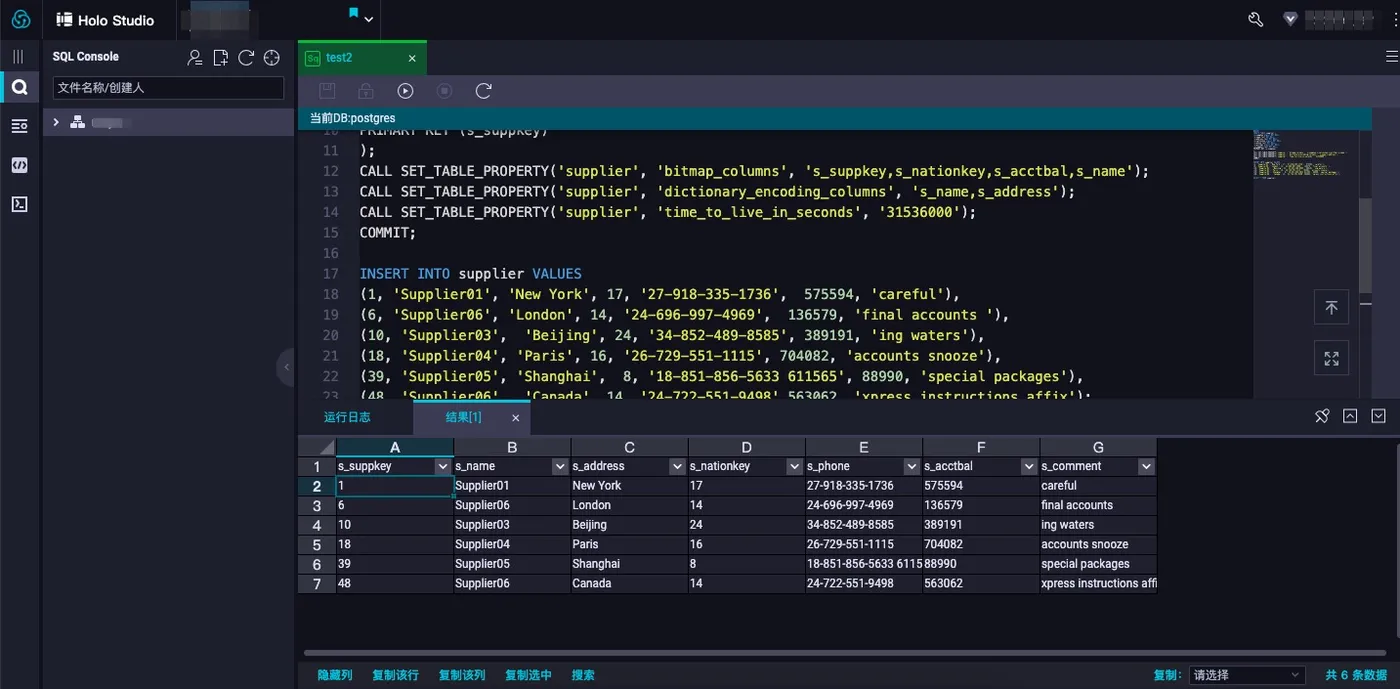The image size is (1400, 689).
Task: Click the 复制该列 button
Action: click(x=462, y=675)
